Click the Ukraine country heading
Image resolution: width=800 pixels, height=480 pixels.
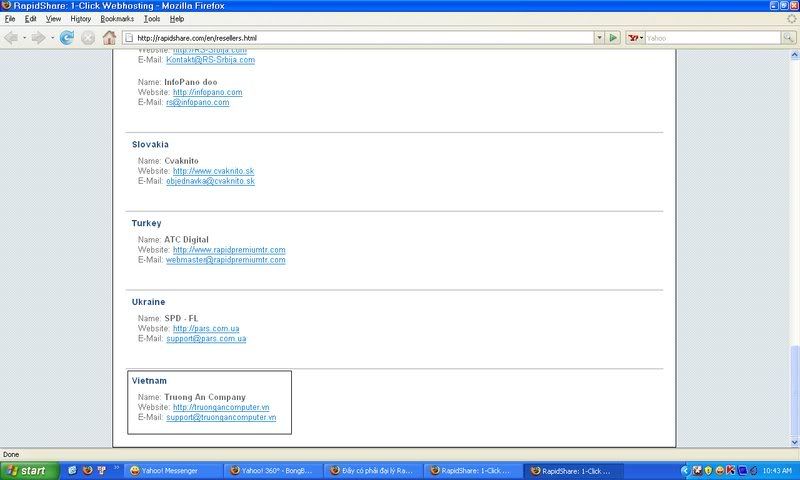pyautogui.click(x=148, y=302)
